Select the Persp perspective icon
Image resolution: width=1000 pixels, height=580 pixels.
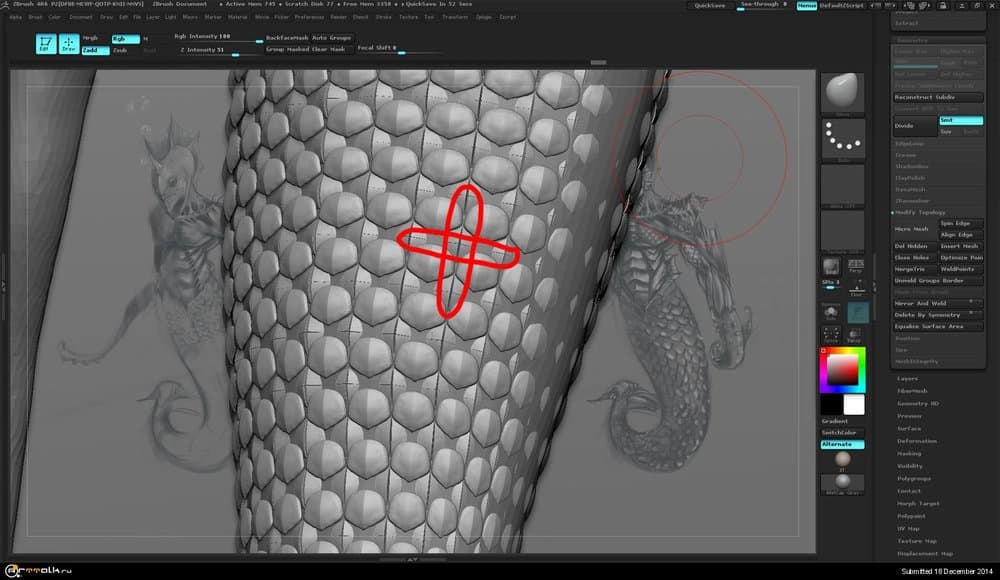[x=856, y=266]
